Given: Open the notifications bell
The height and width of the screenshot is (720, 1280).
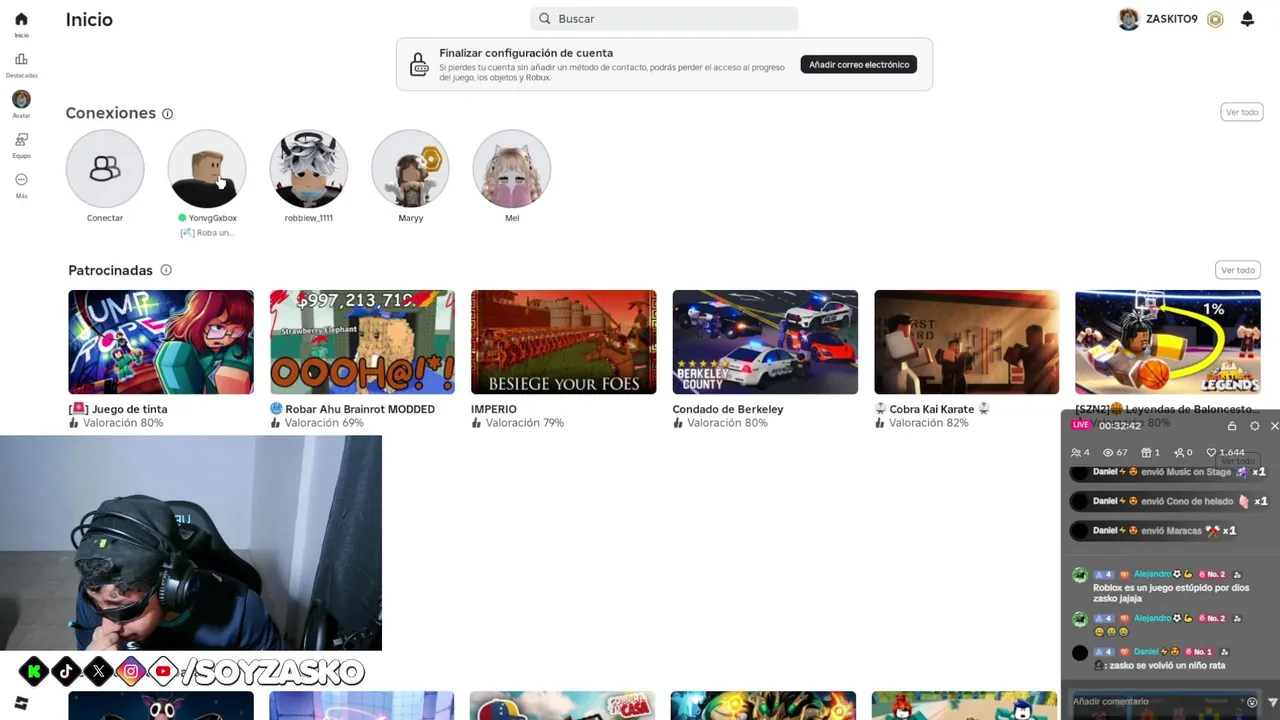Looking at the screenshot, I should coord(1247,19).
